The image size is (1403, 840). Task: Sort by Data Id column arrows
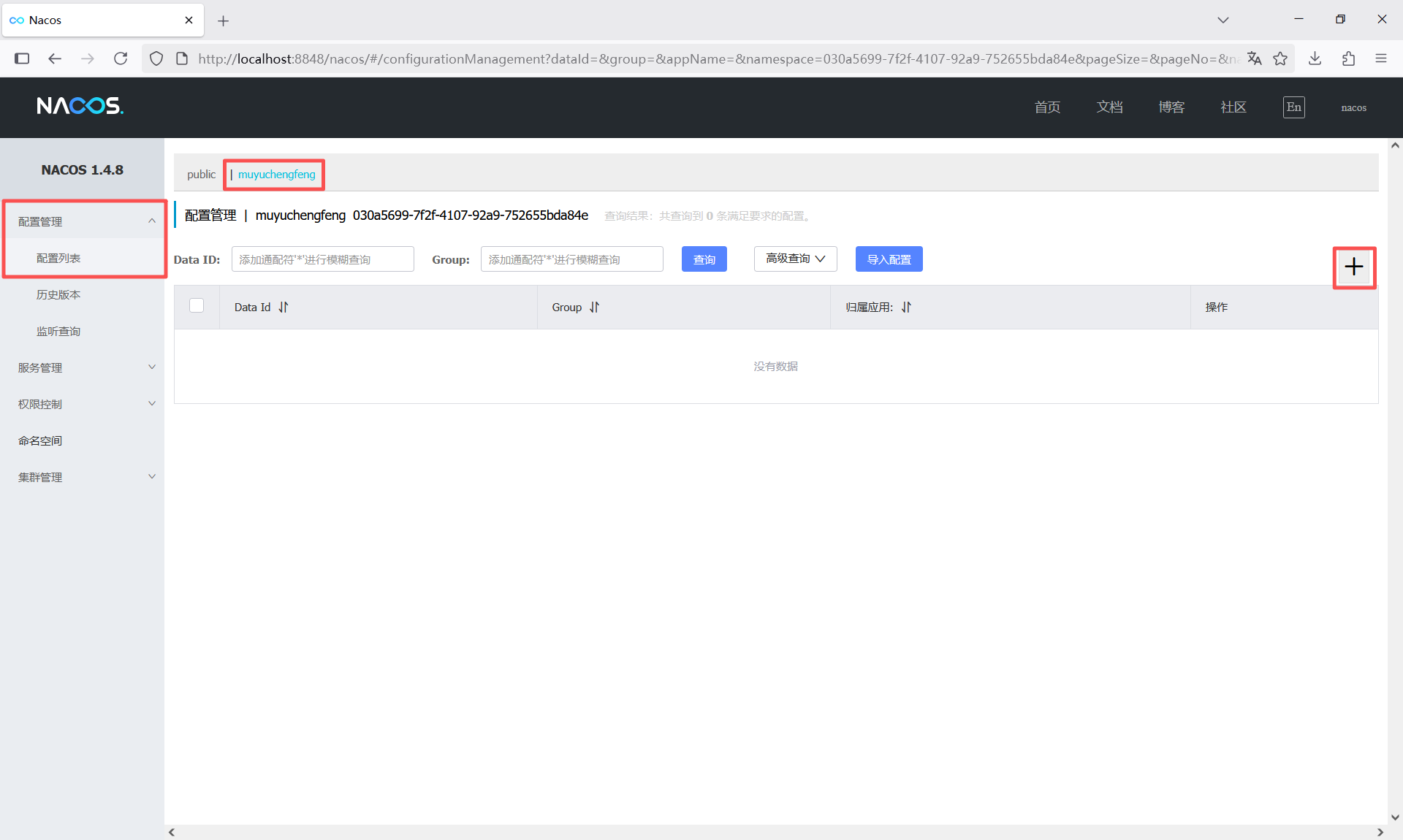pos(284,308)
